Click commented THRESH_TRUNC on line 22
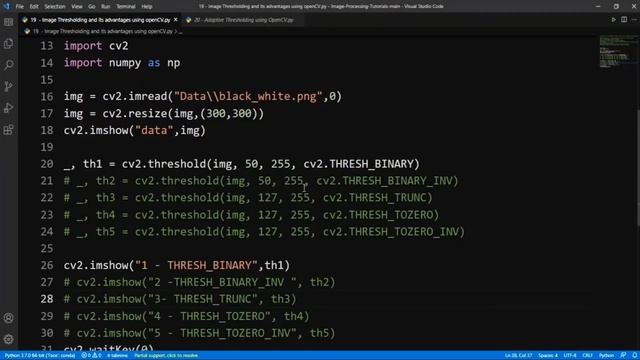 [x=387, y=198]
